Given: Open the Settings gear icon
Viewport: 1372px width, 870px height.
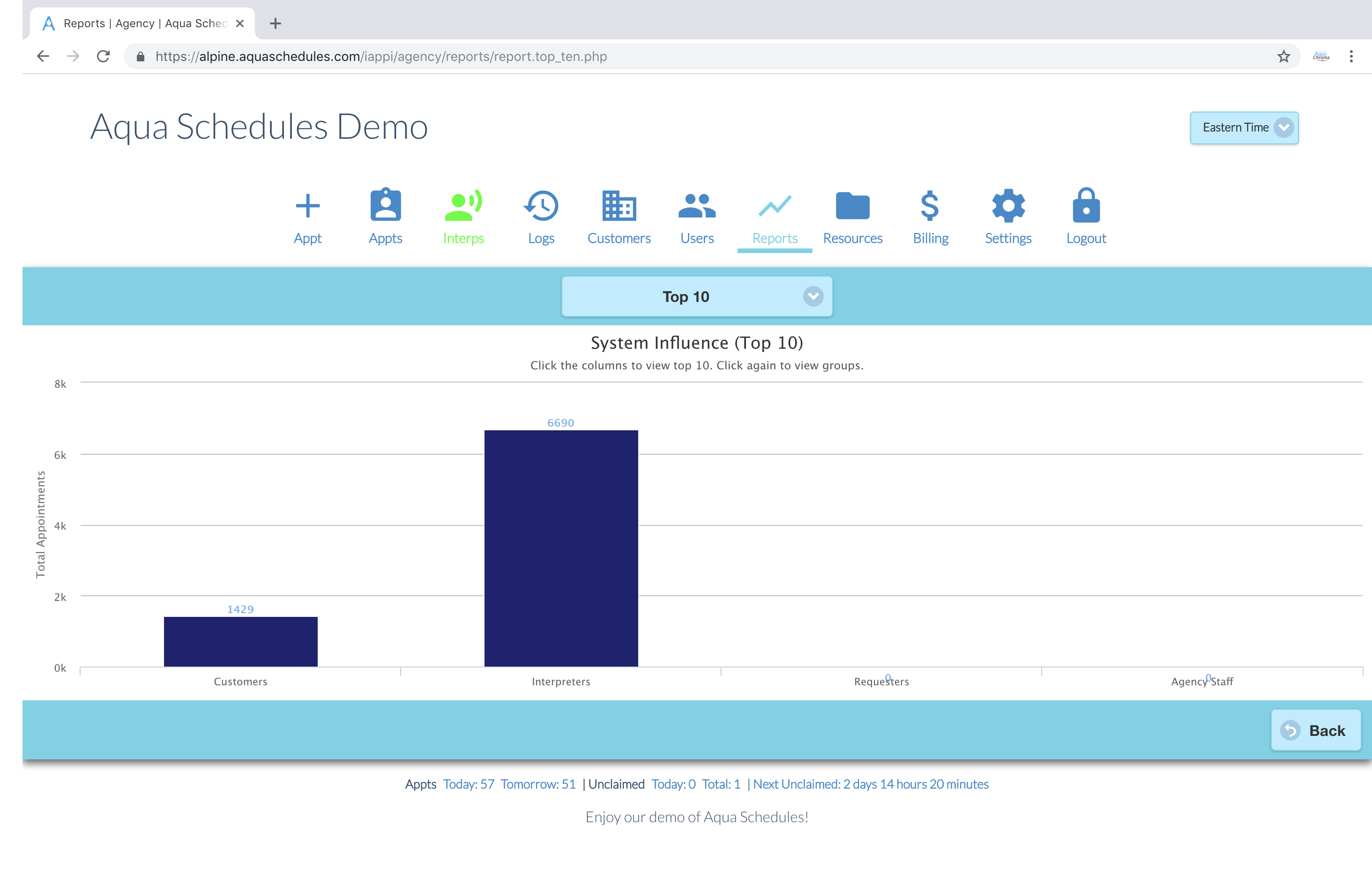Looking at the screenshot, I should (x=1008, y=205).
